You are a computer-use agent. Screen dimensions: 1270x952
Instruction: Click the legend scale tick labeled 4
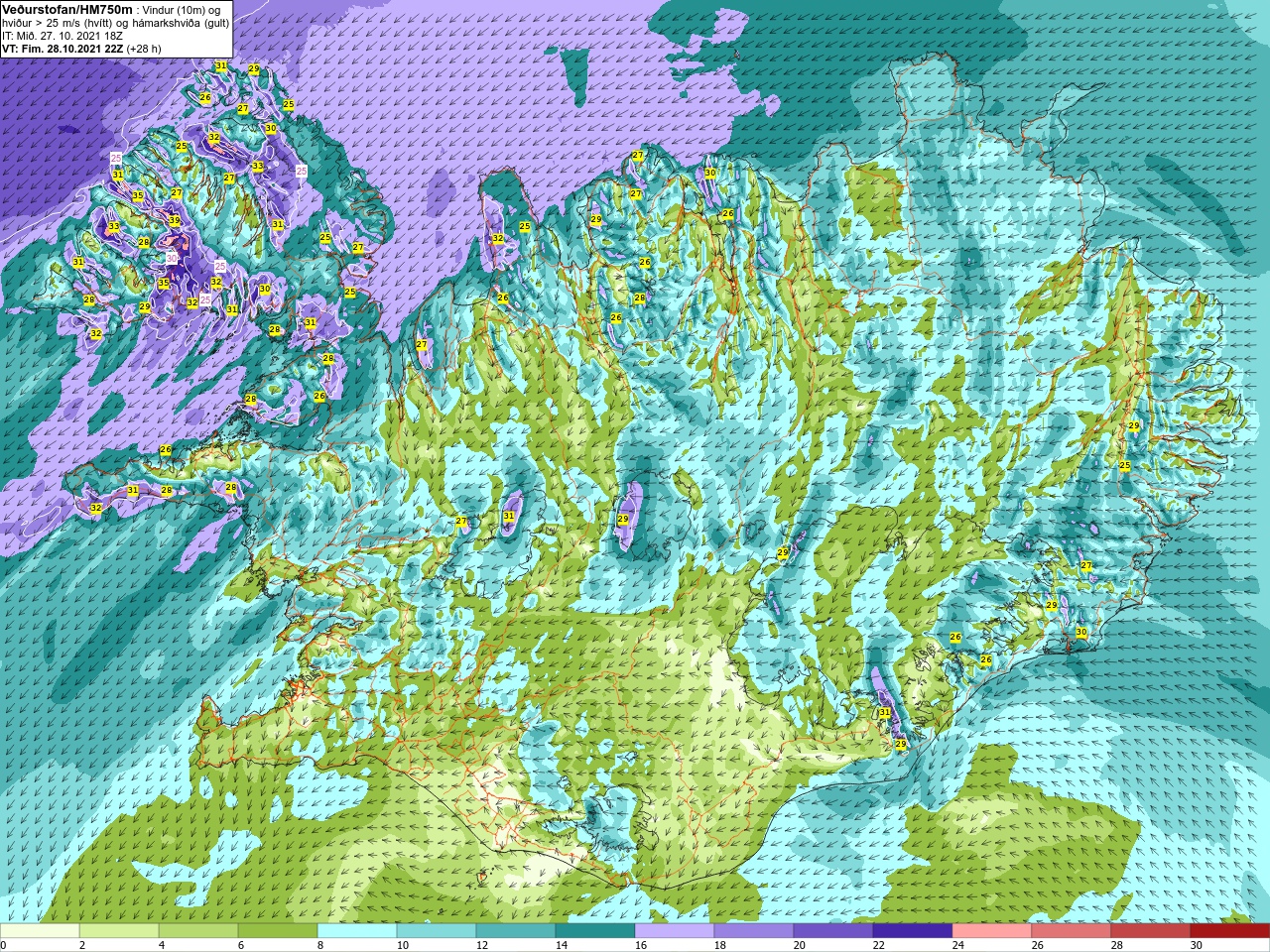pos(161,945)
